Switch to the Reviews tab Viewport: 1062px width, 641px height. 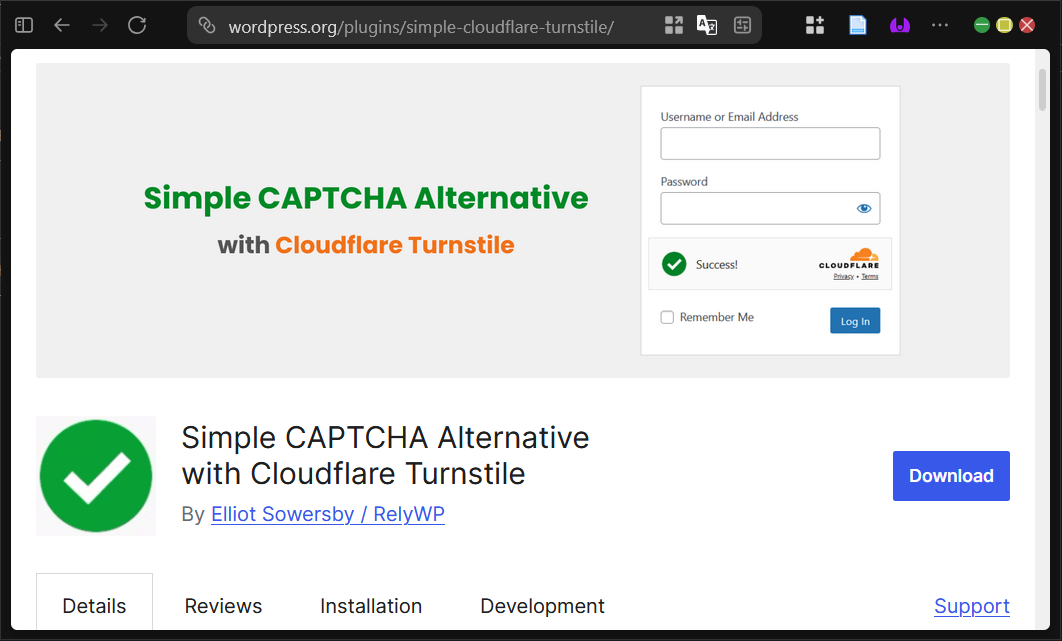coord(223,606)
